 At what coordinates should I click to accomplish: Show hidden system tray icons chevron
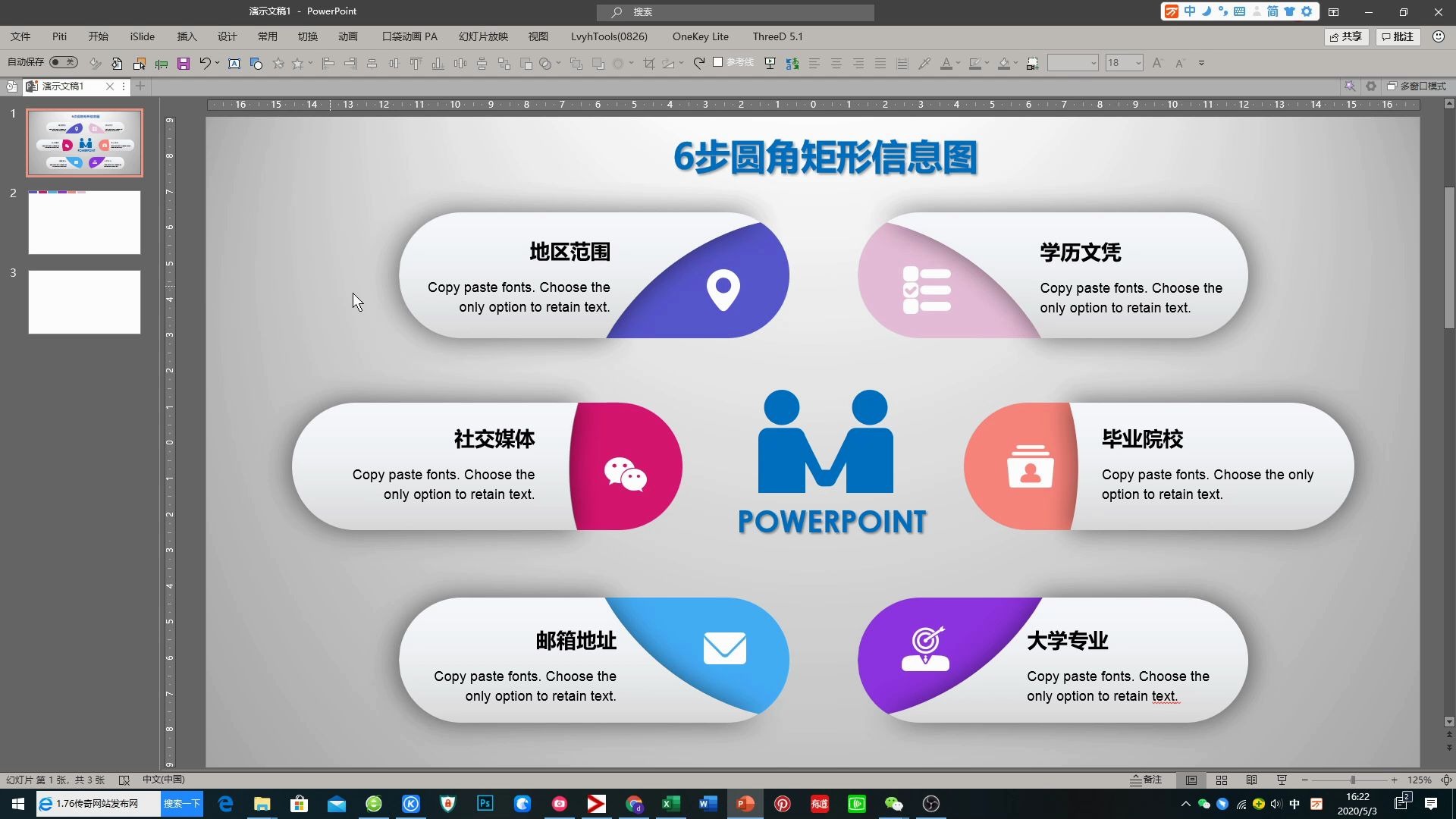click(1185, 804)
